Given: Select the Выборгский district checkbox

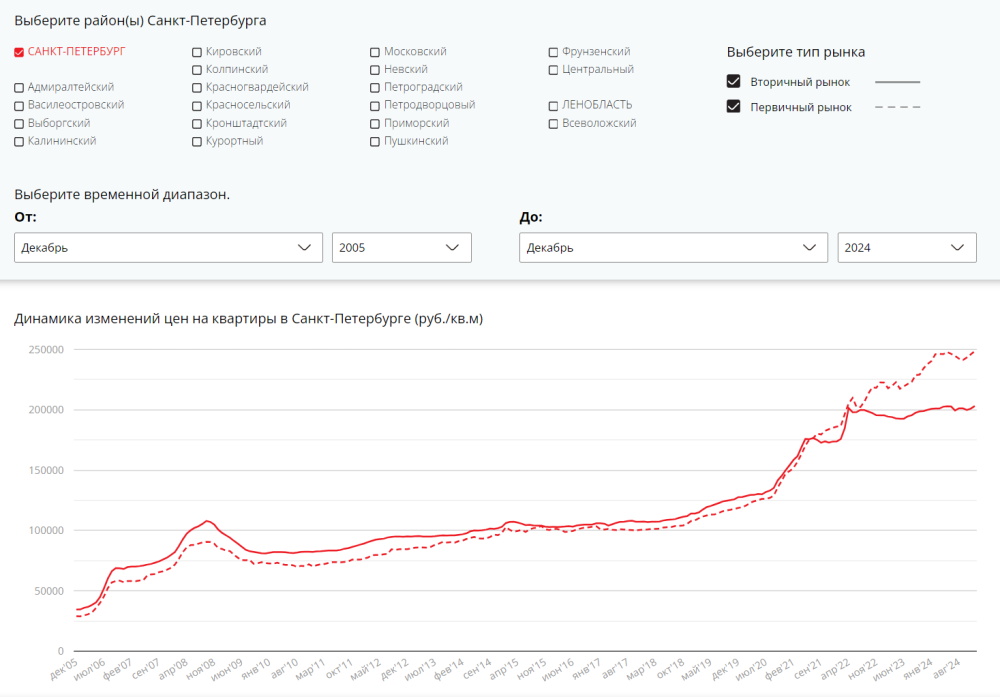Looking at the screenshot, I should tap(19, 124).
